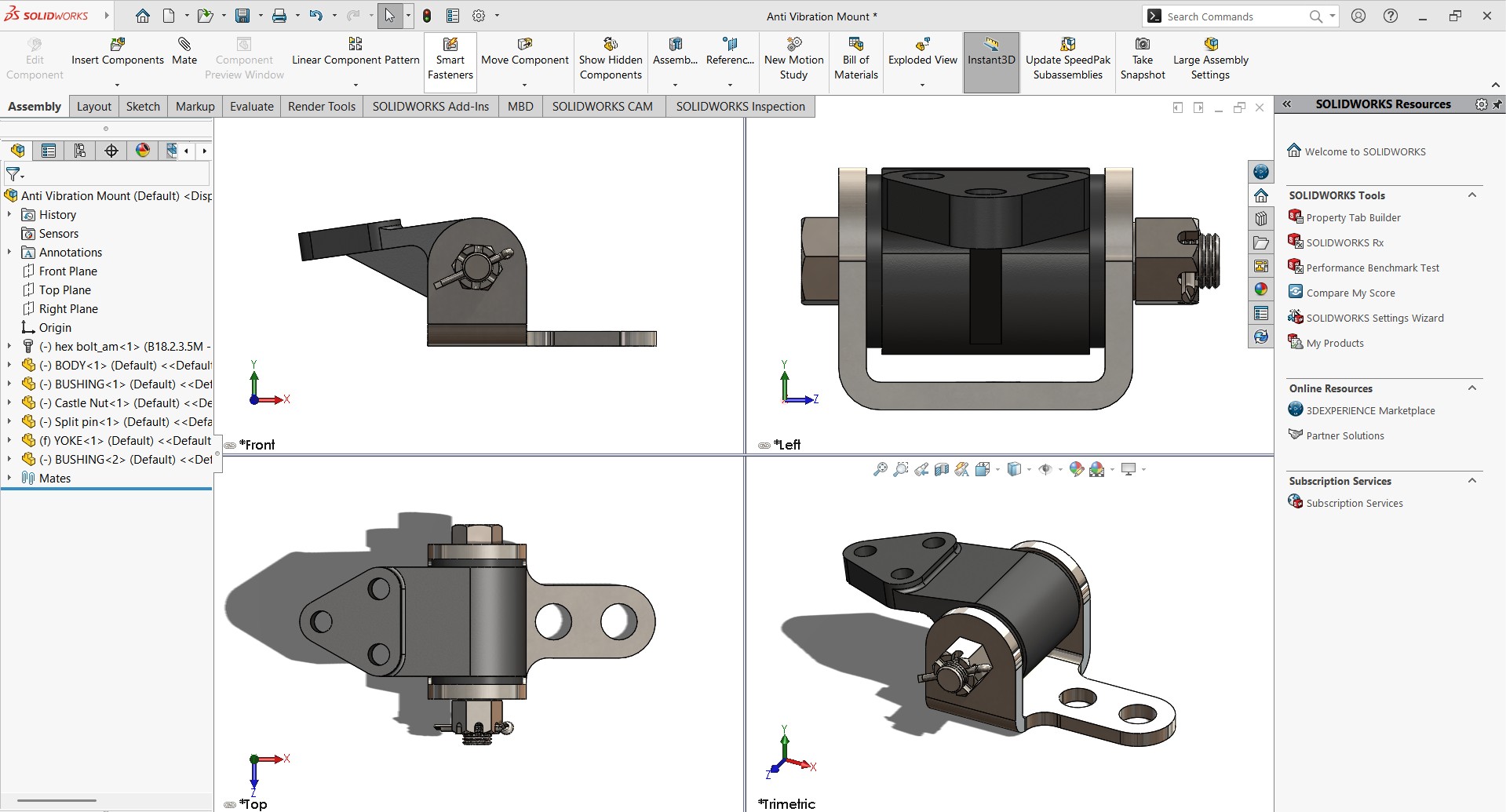Open the FeatureManager Design Tree tab
Image resolution: width=1506 pixels, height=812 pixels.
[17, 151]
